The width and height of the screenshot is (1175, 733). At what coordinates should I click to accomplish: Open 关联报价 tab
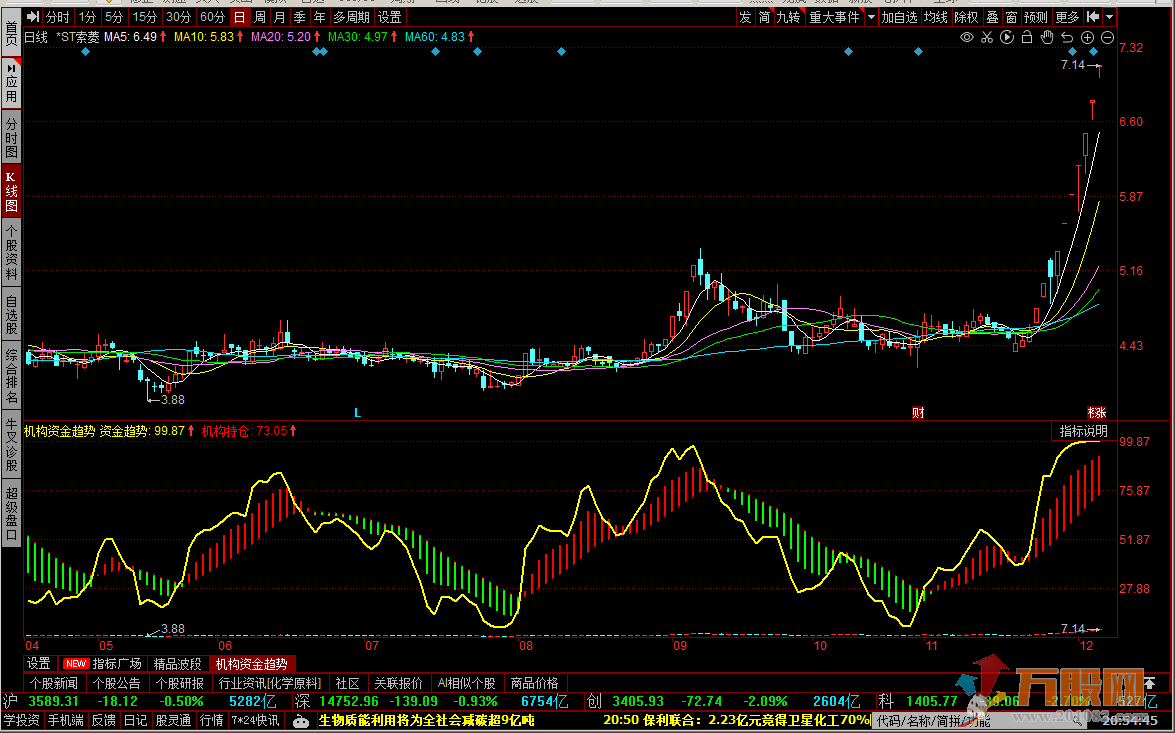pyautogui.click(x=399, y=684)
